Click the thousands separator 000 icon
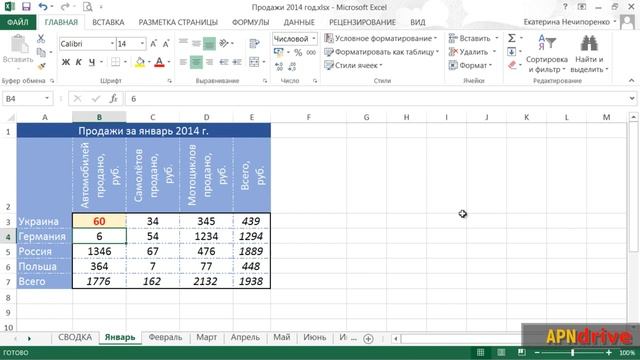This screenshot has height=360, width=640. [311, 52]
